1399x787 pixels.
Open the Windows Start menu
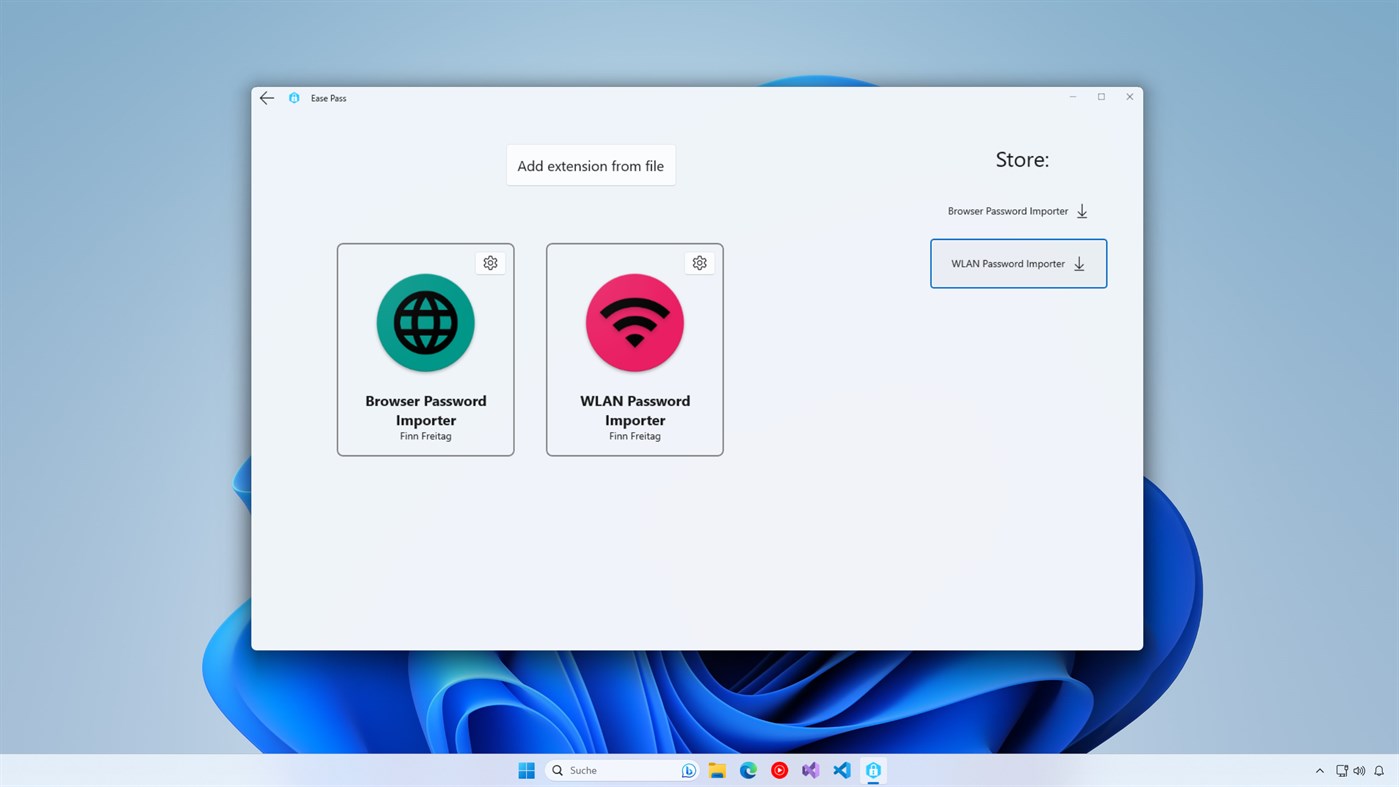click(525, 770)
